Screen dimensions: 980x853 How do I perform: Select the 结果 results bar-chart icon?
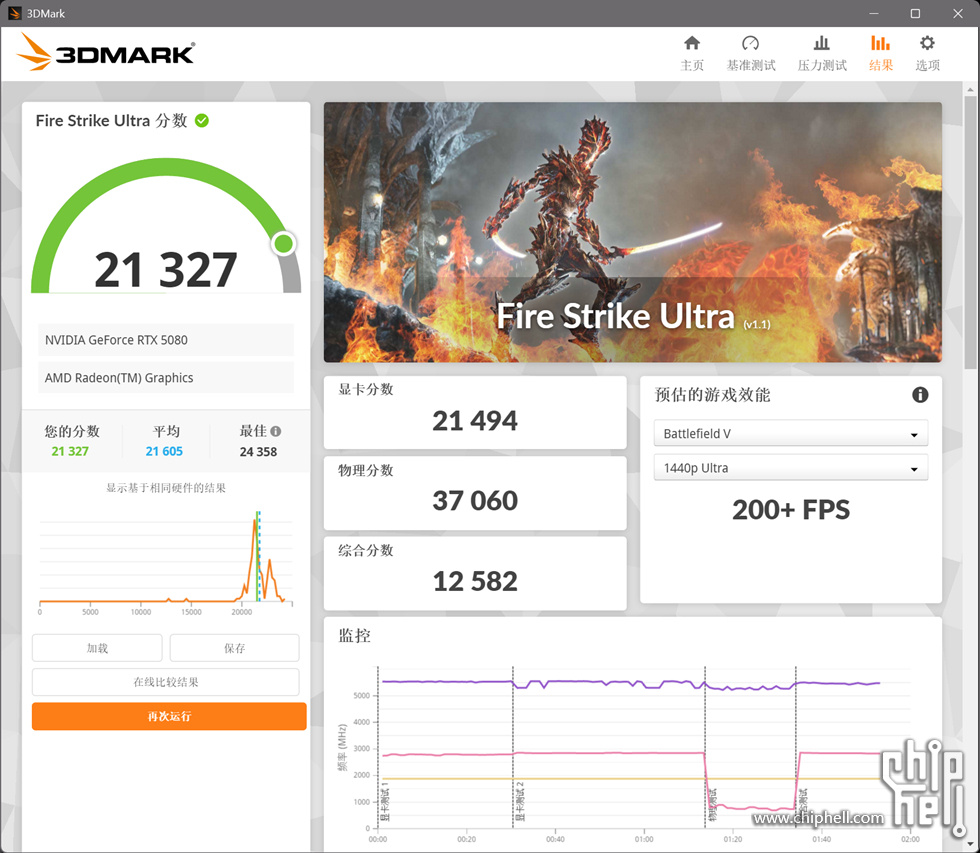[x=880, y=43]
